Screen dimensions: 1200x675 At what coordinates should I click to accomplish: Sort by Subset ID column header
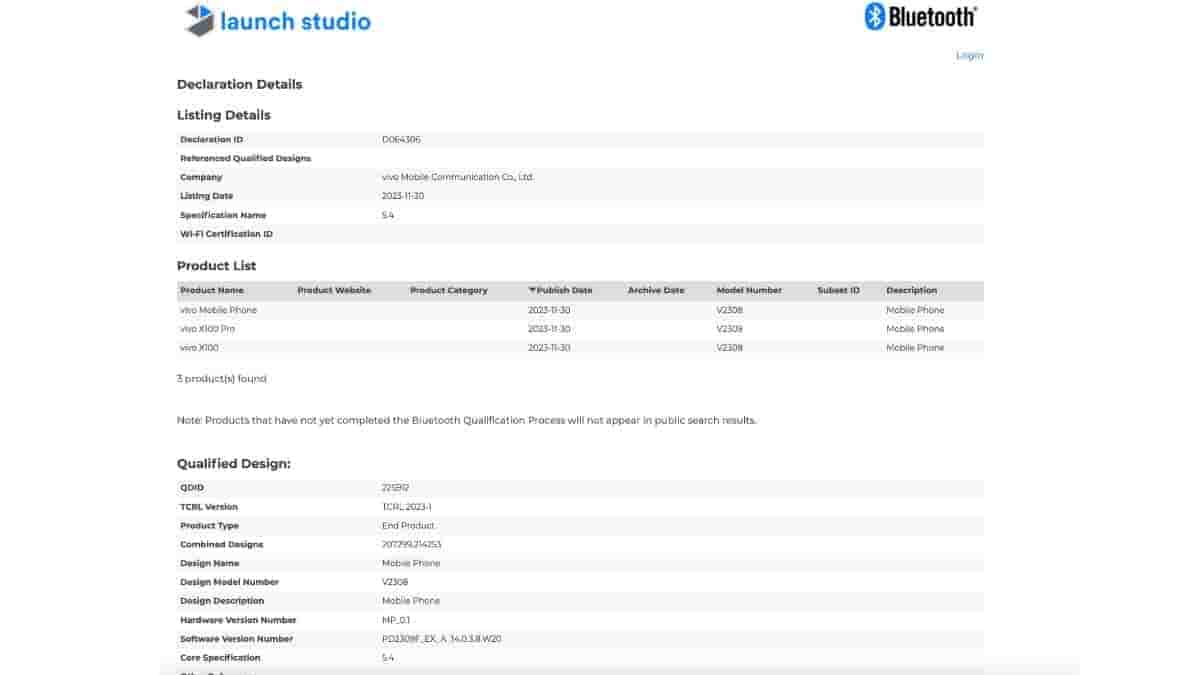(x=838, y=290)
